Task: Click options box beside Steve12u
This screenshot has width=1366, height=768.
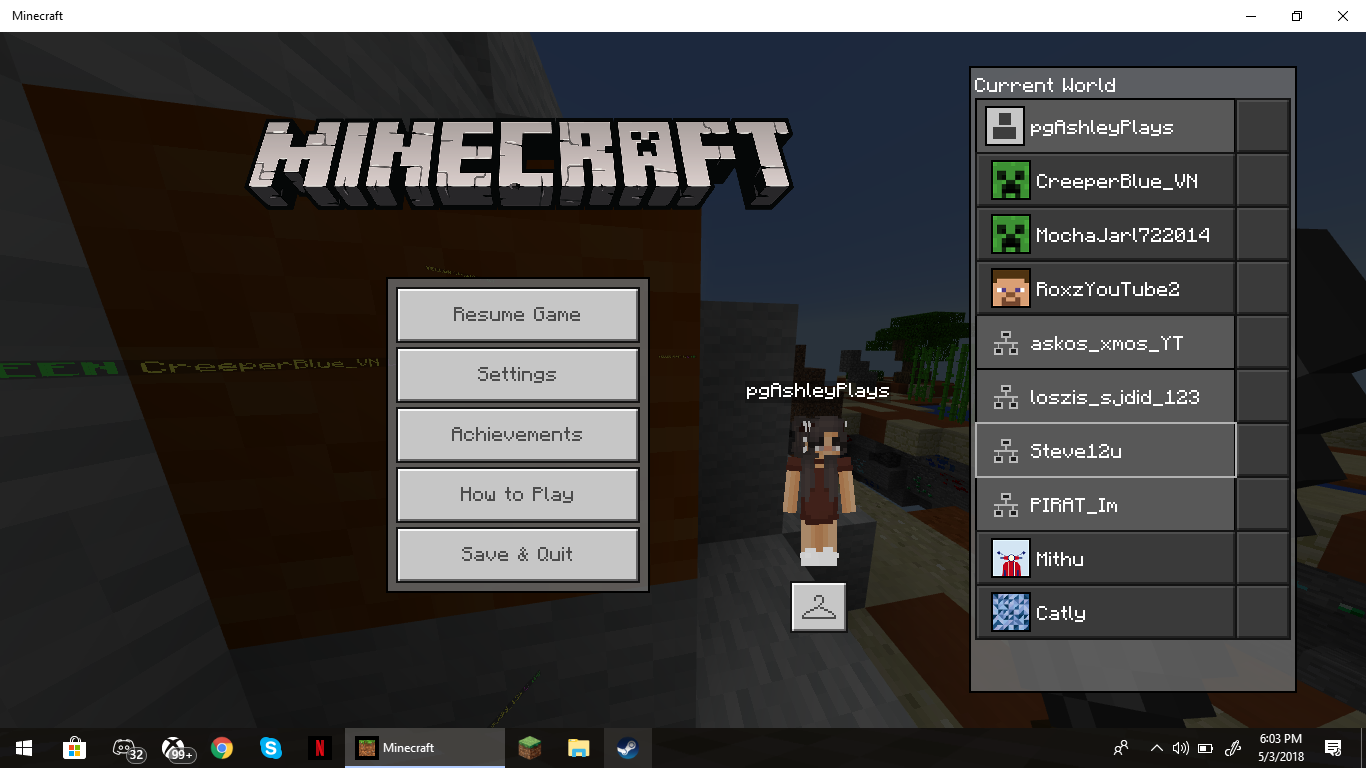Action: pos(1263,450)
